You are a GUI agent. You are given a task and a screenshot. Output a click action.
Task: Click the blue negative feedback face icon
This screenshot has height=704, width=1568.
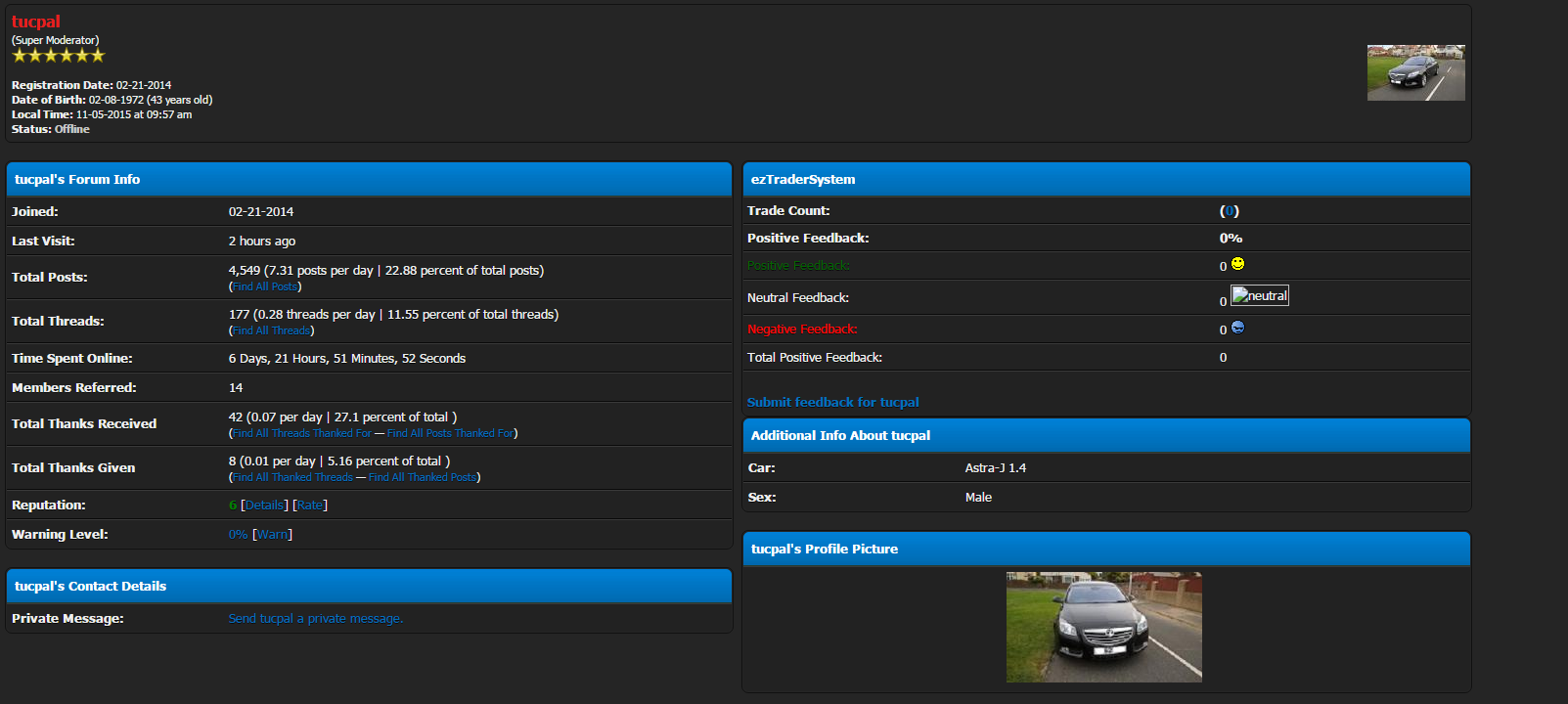[x=1237, y=328]
